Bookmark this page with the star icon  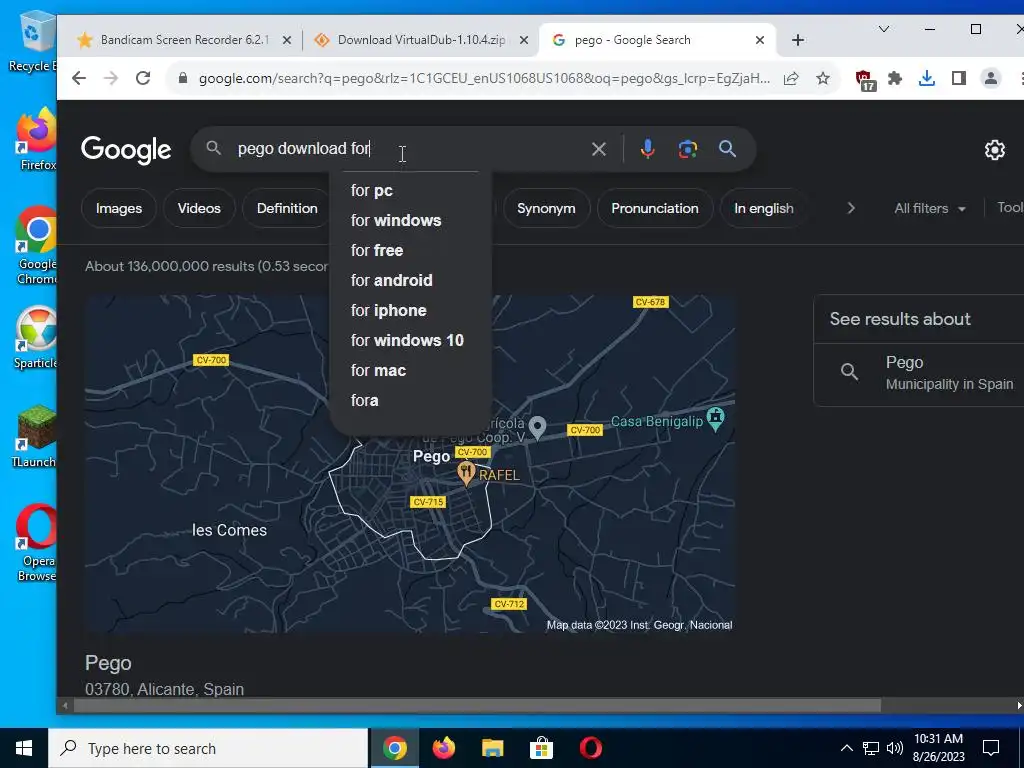click(x=823, y=78)
